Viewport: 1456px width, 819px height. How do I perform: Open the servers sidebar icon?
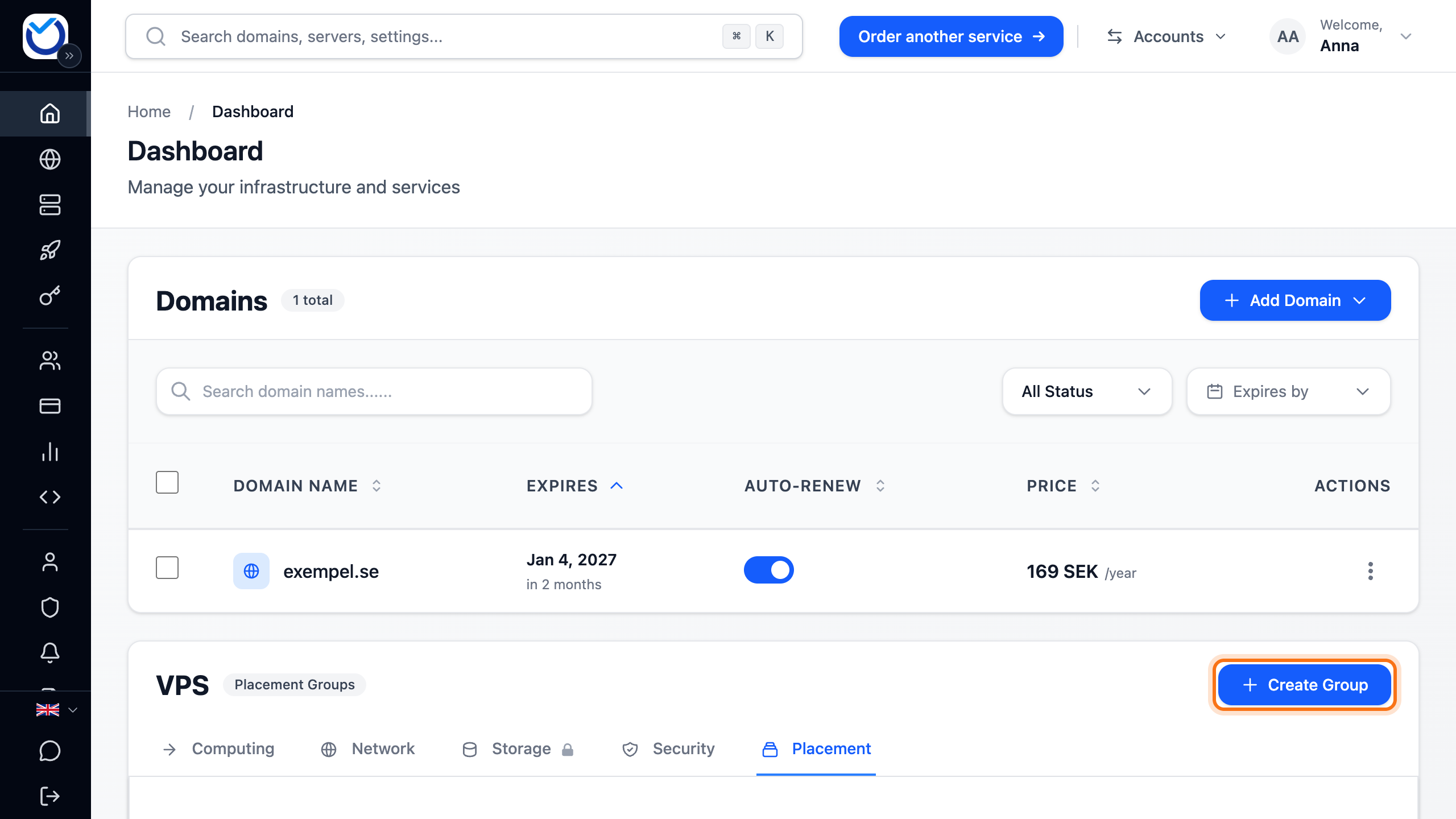coord(50,205)
